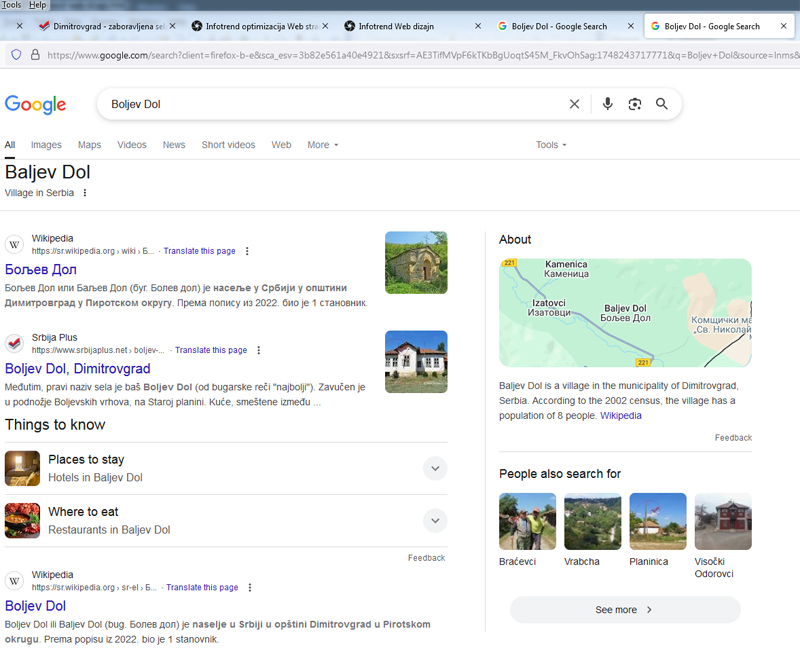The height and width of the screenshot is (649, 800).
Task: Click the Srbija Plus favicon
Action: 14,343
